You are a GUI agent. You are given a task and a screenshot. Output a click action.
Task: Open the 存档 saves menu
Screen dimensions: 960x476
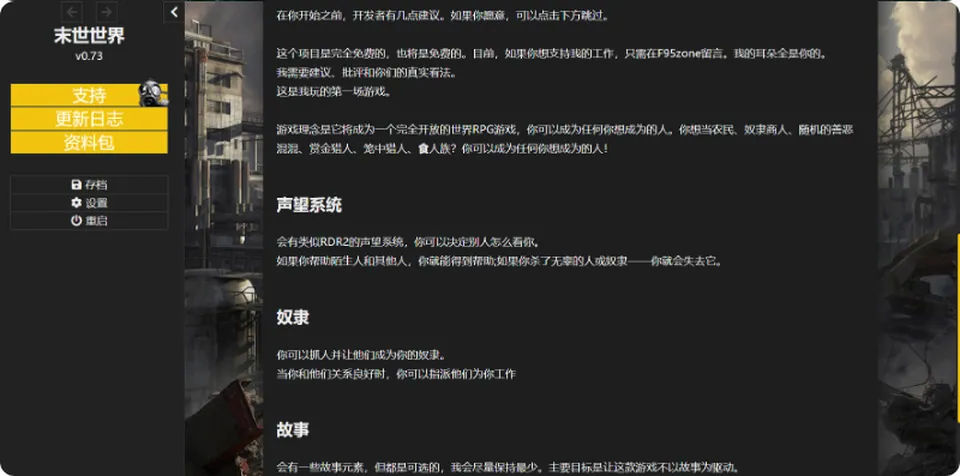89,184
